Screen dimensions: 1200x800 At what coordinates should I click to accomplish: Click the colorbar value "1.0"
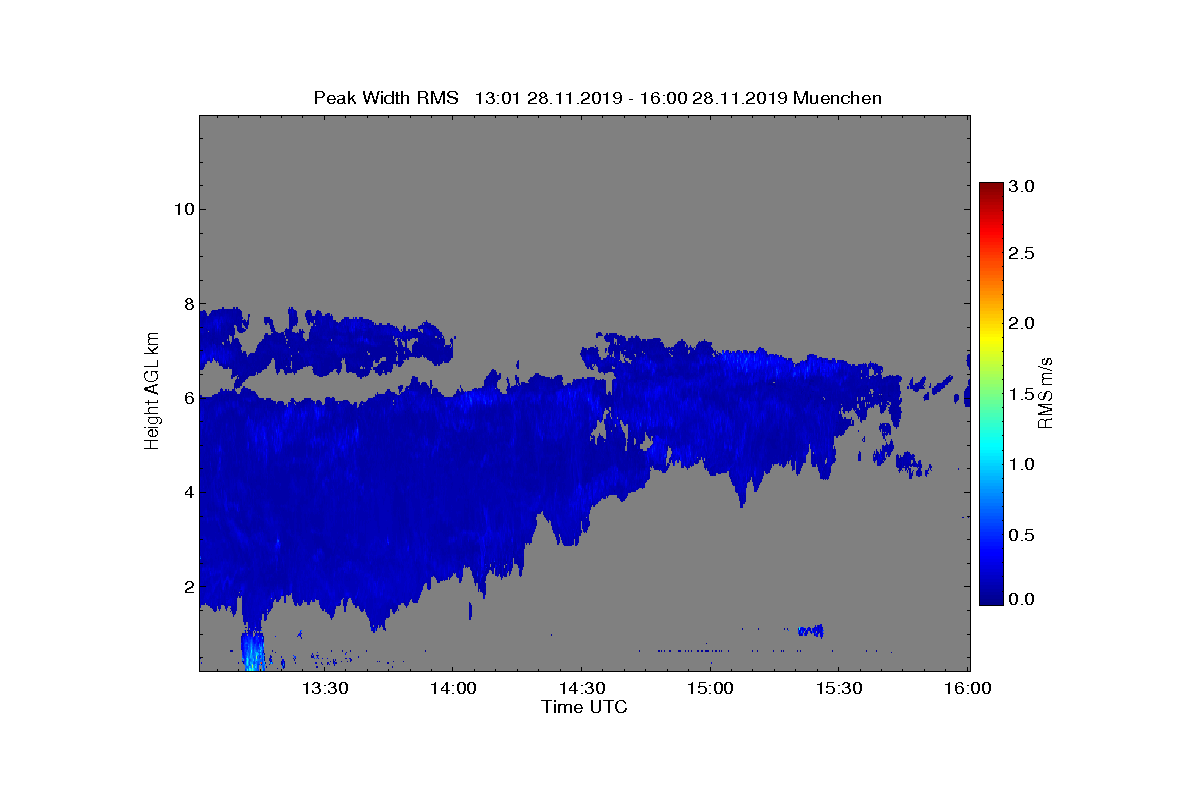(x=1022, y=464)
